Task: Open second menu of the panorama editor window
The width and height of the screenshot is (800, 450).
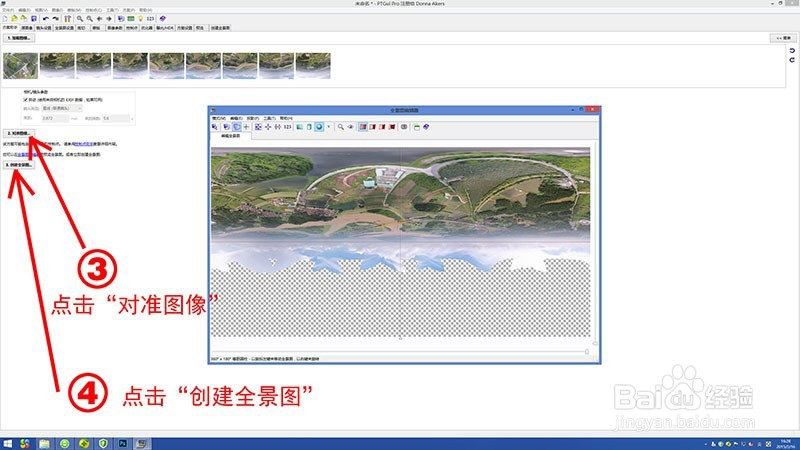Action: tap(236, 118)
